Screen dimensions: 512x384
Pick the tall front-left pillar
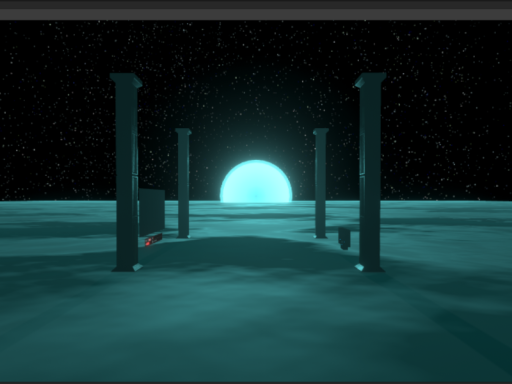[x=126, y=172]
